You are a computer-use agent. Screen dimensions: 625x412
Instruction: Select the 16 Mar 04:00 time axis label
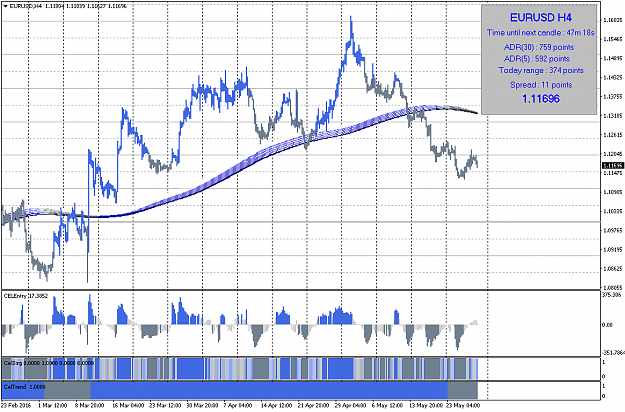click(x=128, y=406)
